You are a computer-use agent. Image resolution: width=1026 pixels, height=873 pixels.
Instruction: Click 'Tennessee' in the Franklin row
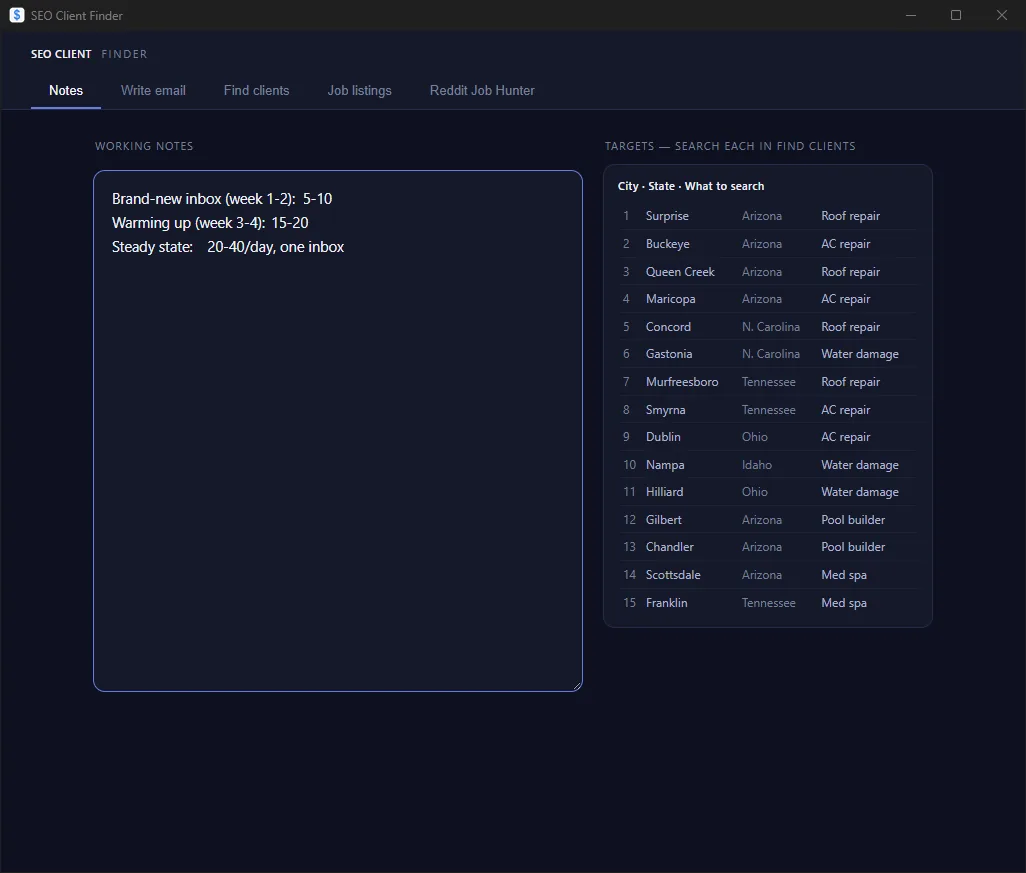click(x=768, y=603)
